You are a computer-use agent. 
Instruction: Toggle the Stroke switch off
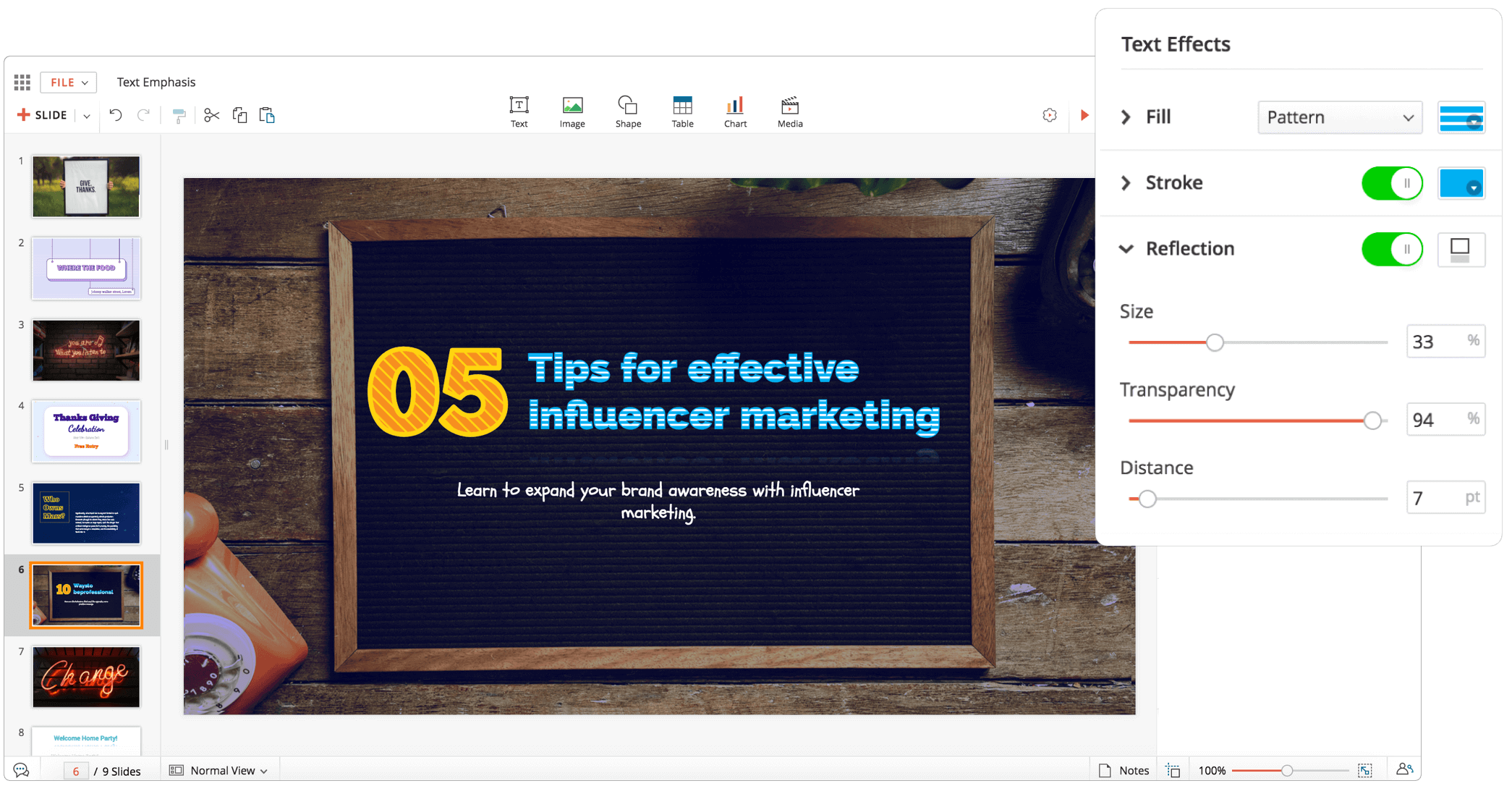pyautogui.click(x=1392, y=183)
